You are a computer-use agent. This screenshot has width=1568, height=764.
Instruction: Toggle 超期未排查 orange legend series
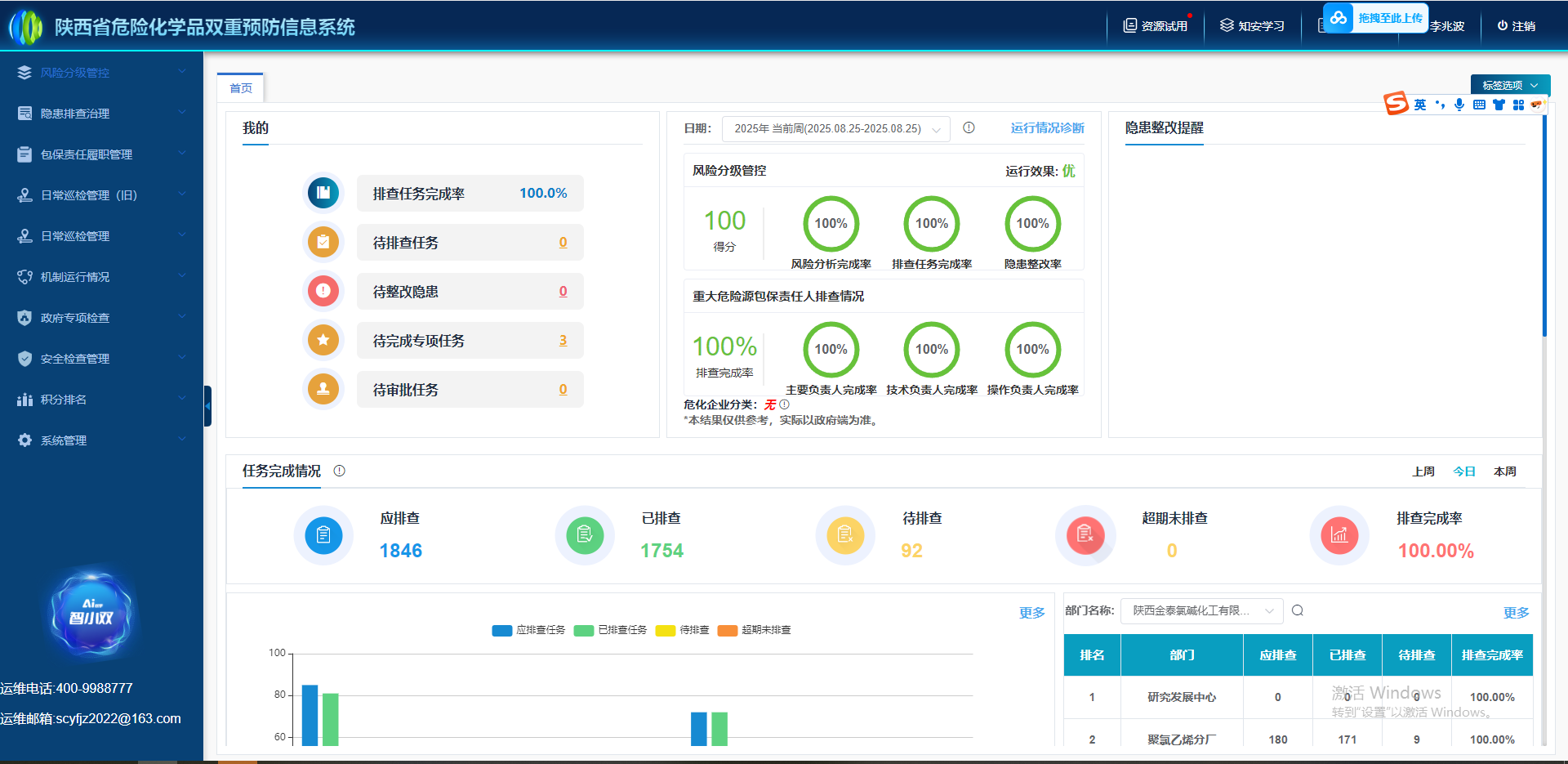click(754, 630)
